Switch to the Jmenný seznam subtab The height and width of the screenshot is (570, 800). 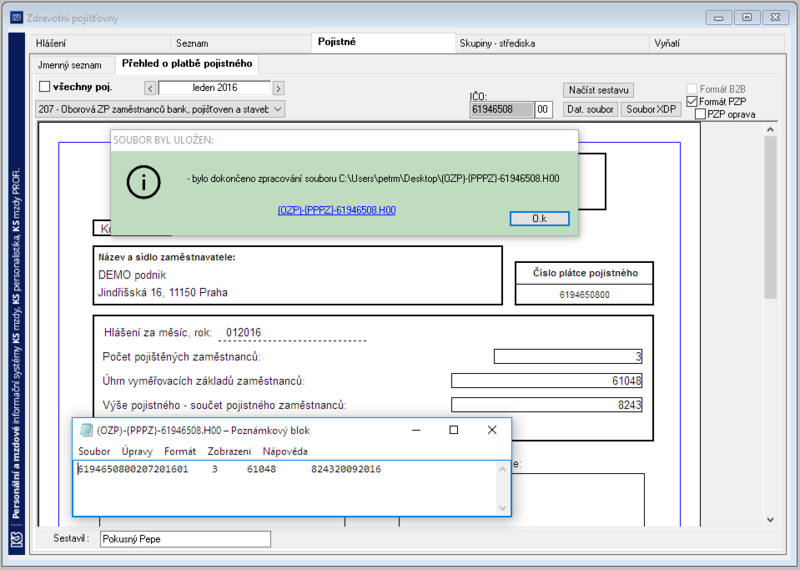(72, 65)
